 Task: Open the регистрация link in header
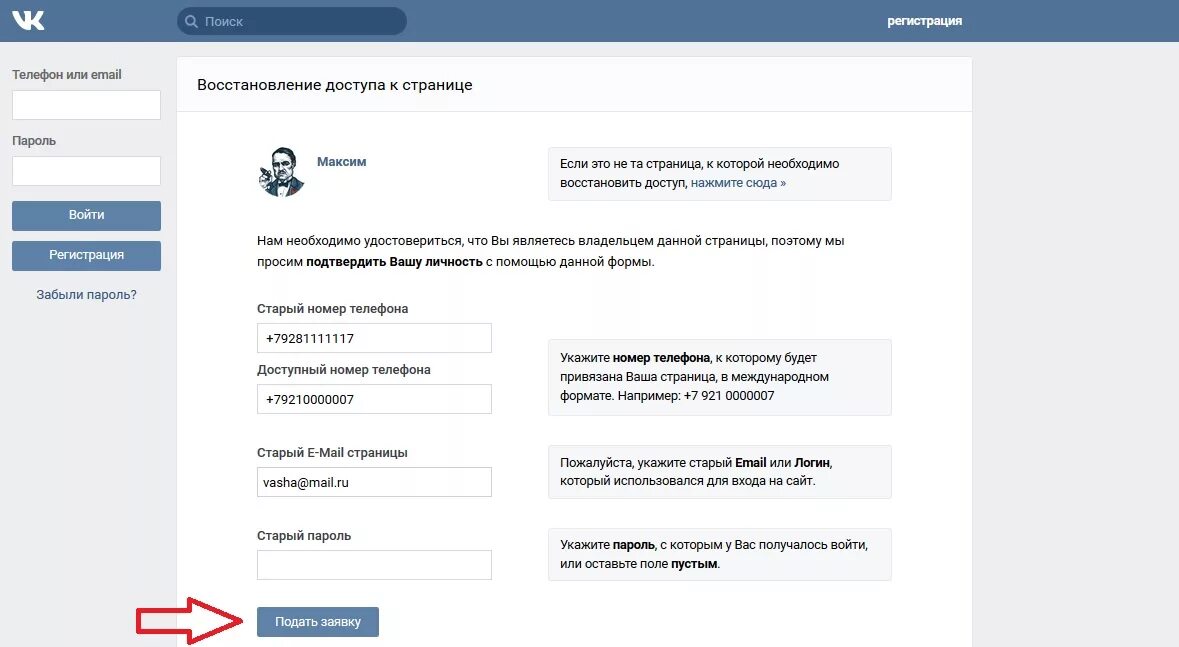coord(924,21)
